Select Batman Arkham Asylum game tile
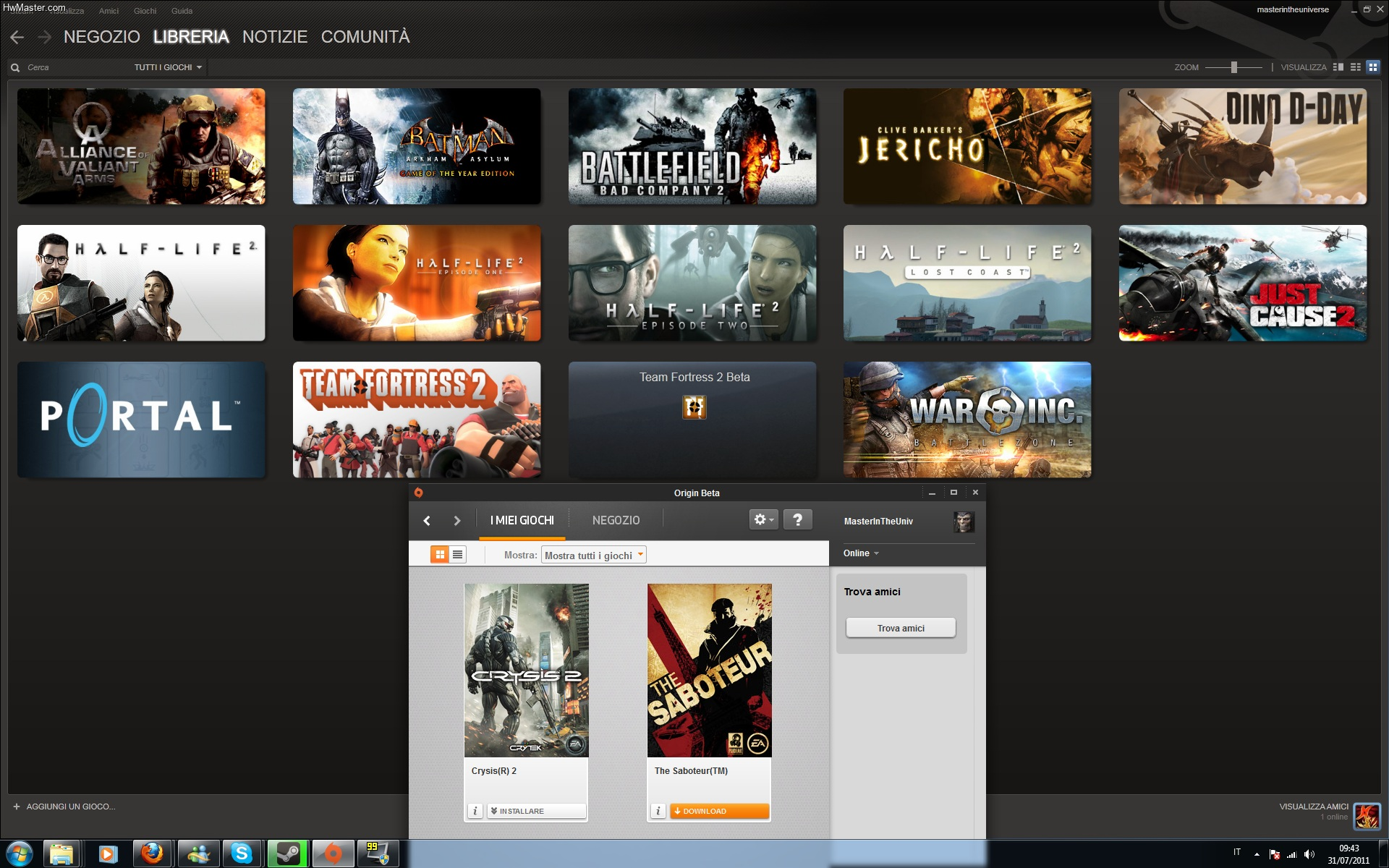Screen dimensions: 1389x868 click(417, 146)
